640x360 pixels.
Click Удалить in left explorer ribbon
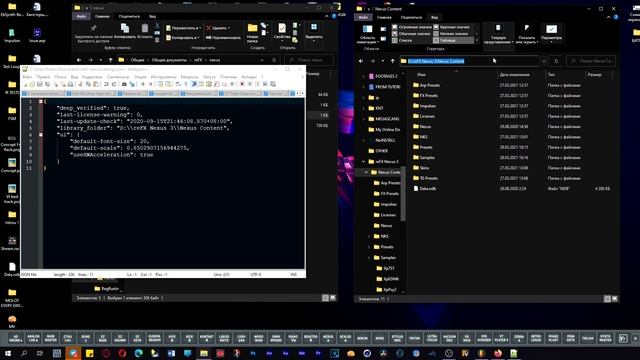coord(218,28)
